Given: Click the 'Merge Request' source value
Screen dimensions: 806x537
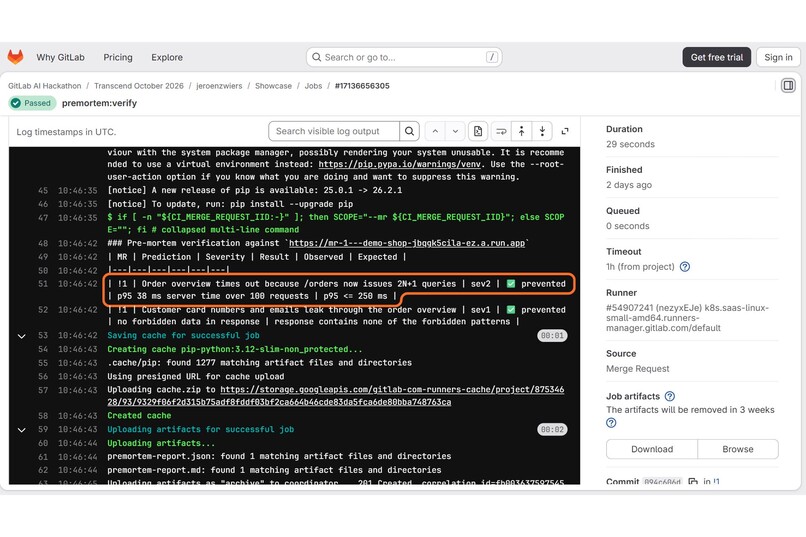Looking at the screenshot, I should coord(637,369).
